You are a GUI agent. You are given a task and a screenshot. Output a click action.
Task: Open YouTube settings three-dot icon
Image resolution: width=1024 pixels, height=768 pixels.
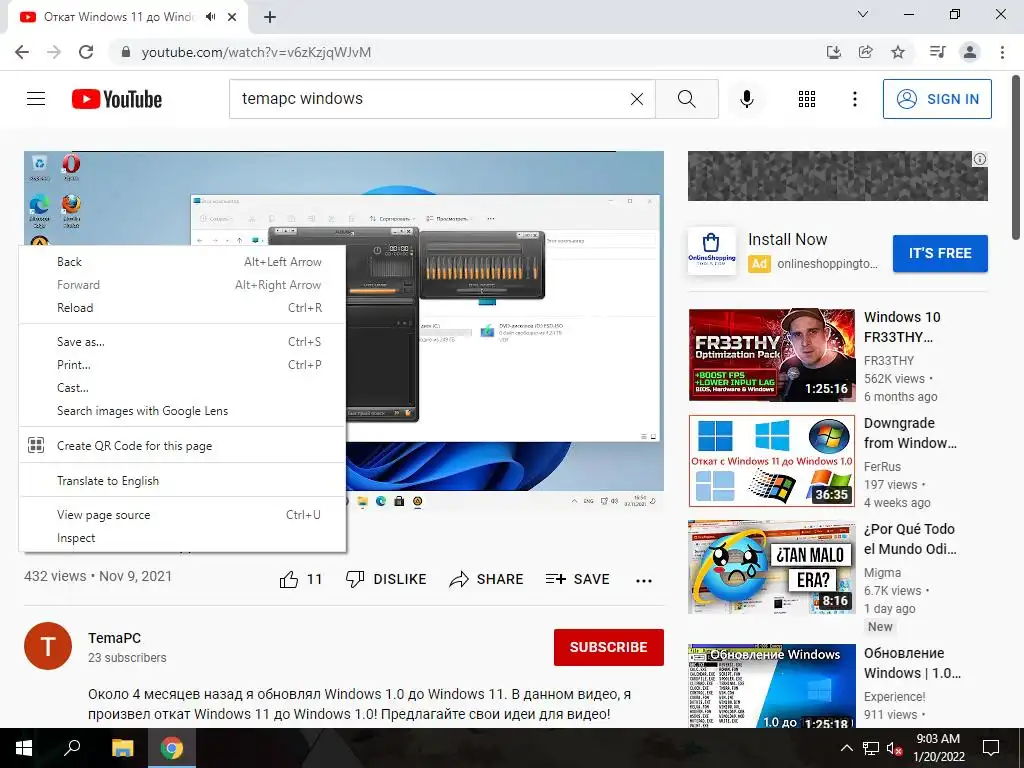click(854, 99)
